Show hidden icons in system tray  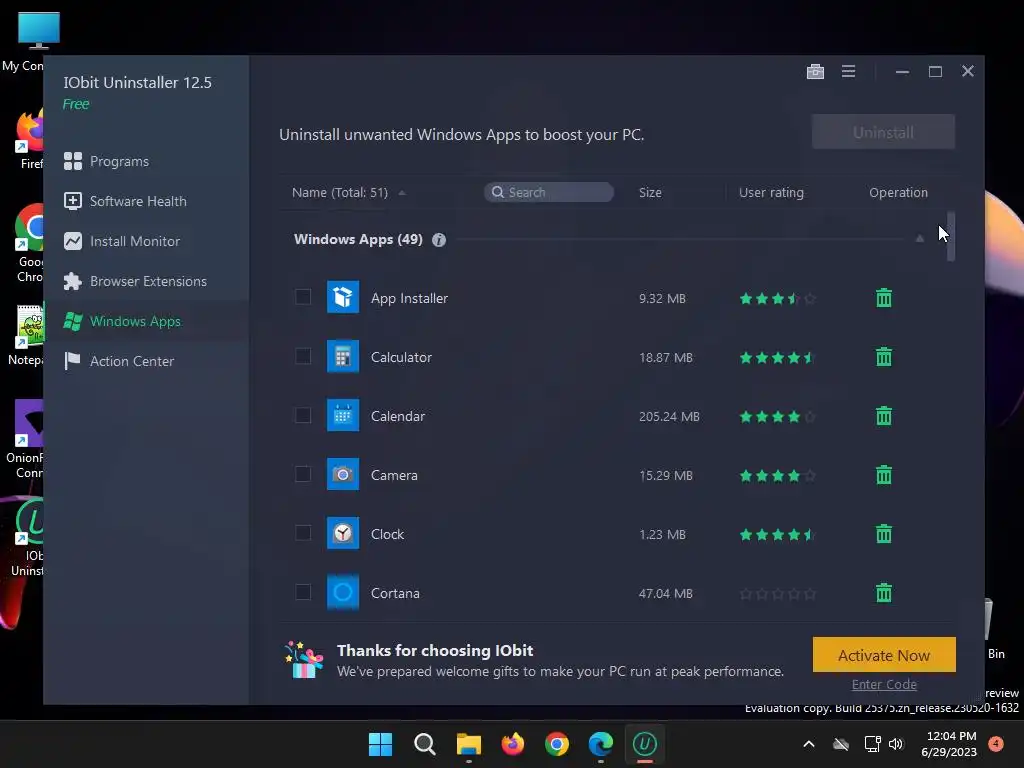pos(808,744)
